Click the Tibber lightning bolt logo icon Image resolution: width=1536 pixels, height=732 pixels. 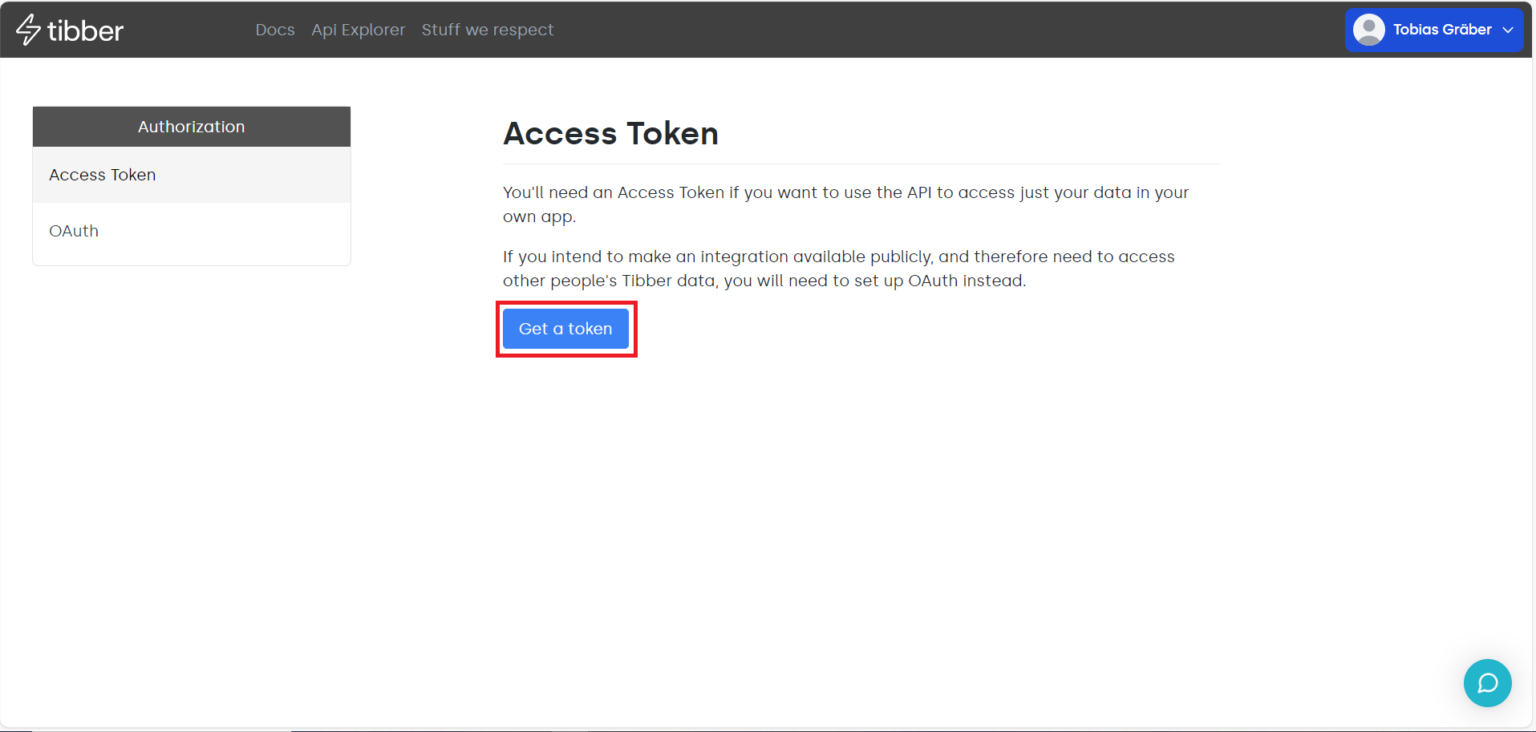pyautogui.click(x=28, y=30)
